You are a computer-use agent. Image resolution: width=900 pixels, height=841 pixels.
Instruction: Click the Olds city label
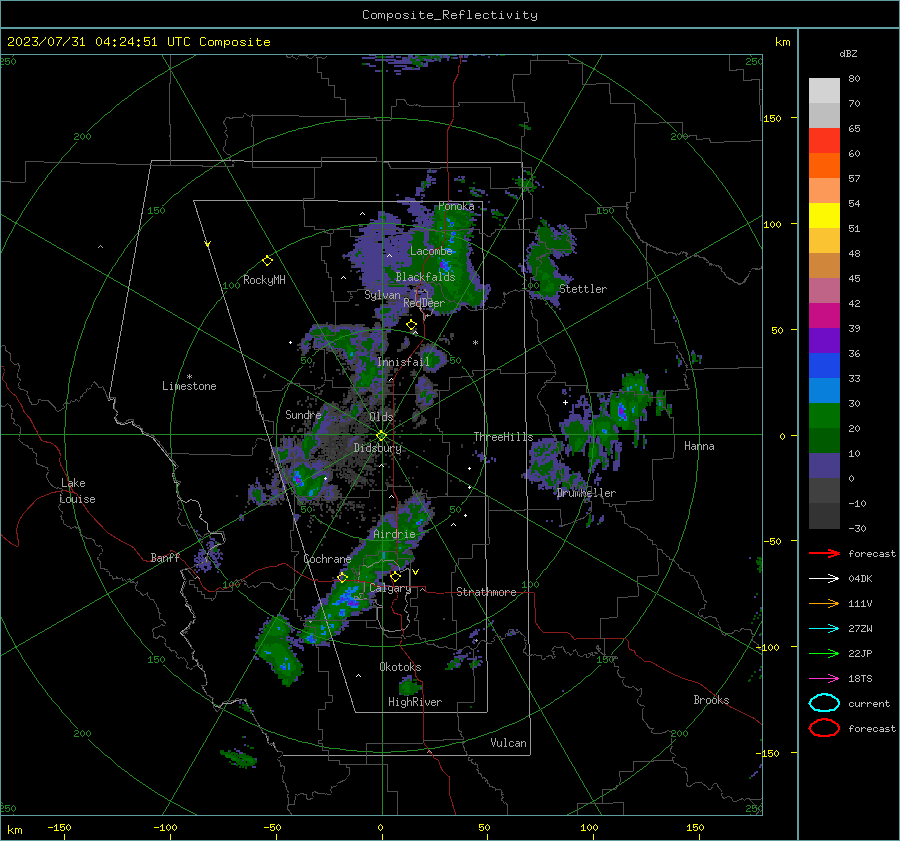coord(381,417)
